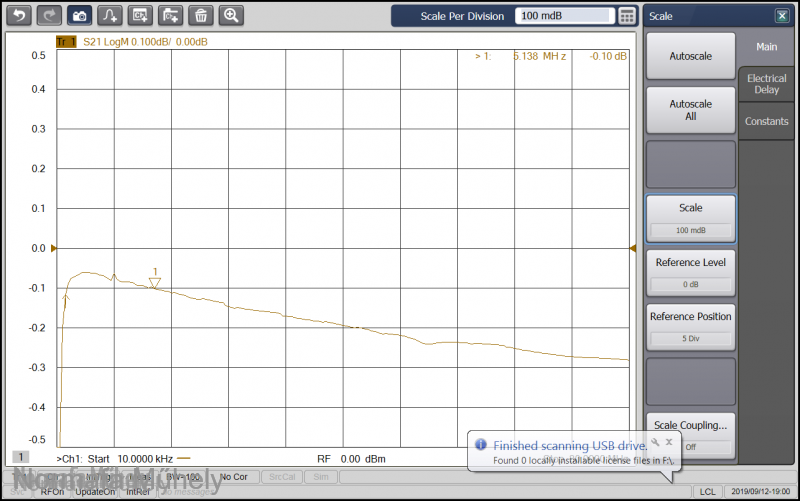Click the date and time display
Viewport: 800px width, 501px height.
(761, 492)
